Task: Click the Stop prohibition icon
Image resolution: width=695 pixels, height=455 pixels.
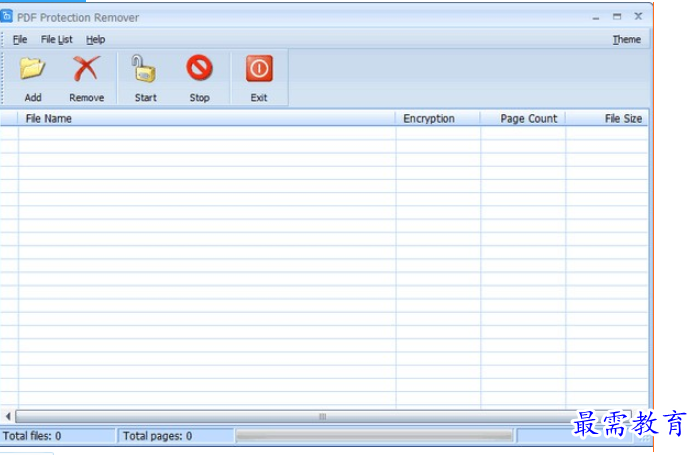Action: pos(199,68)
